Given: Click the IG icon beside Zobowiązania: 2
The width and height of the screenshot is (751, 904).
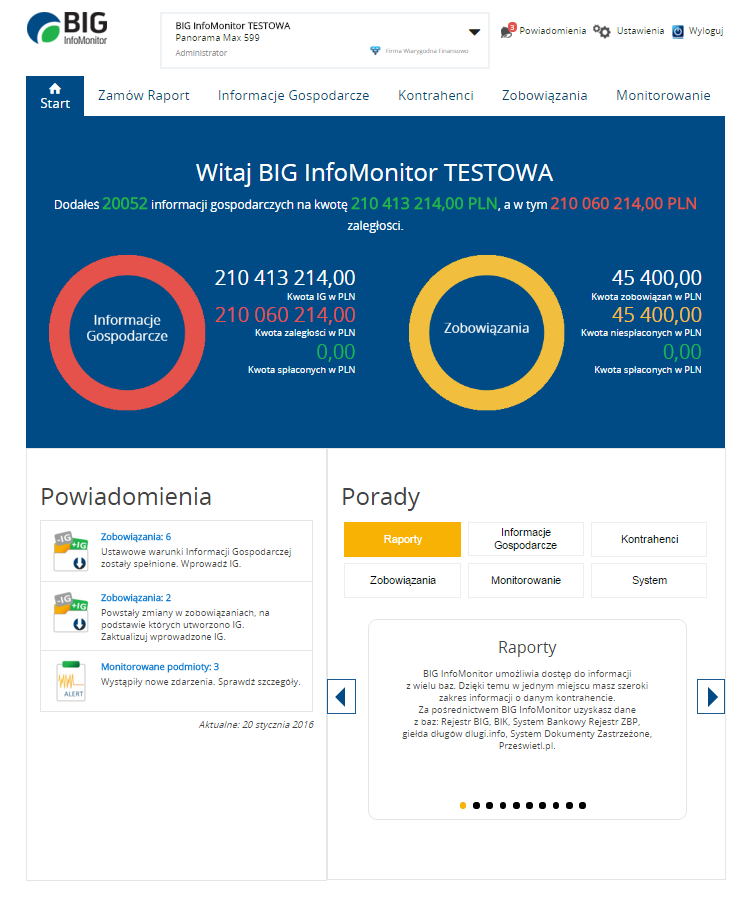Looking at the screenshot, I should [x=71, y=612].
